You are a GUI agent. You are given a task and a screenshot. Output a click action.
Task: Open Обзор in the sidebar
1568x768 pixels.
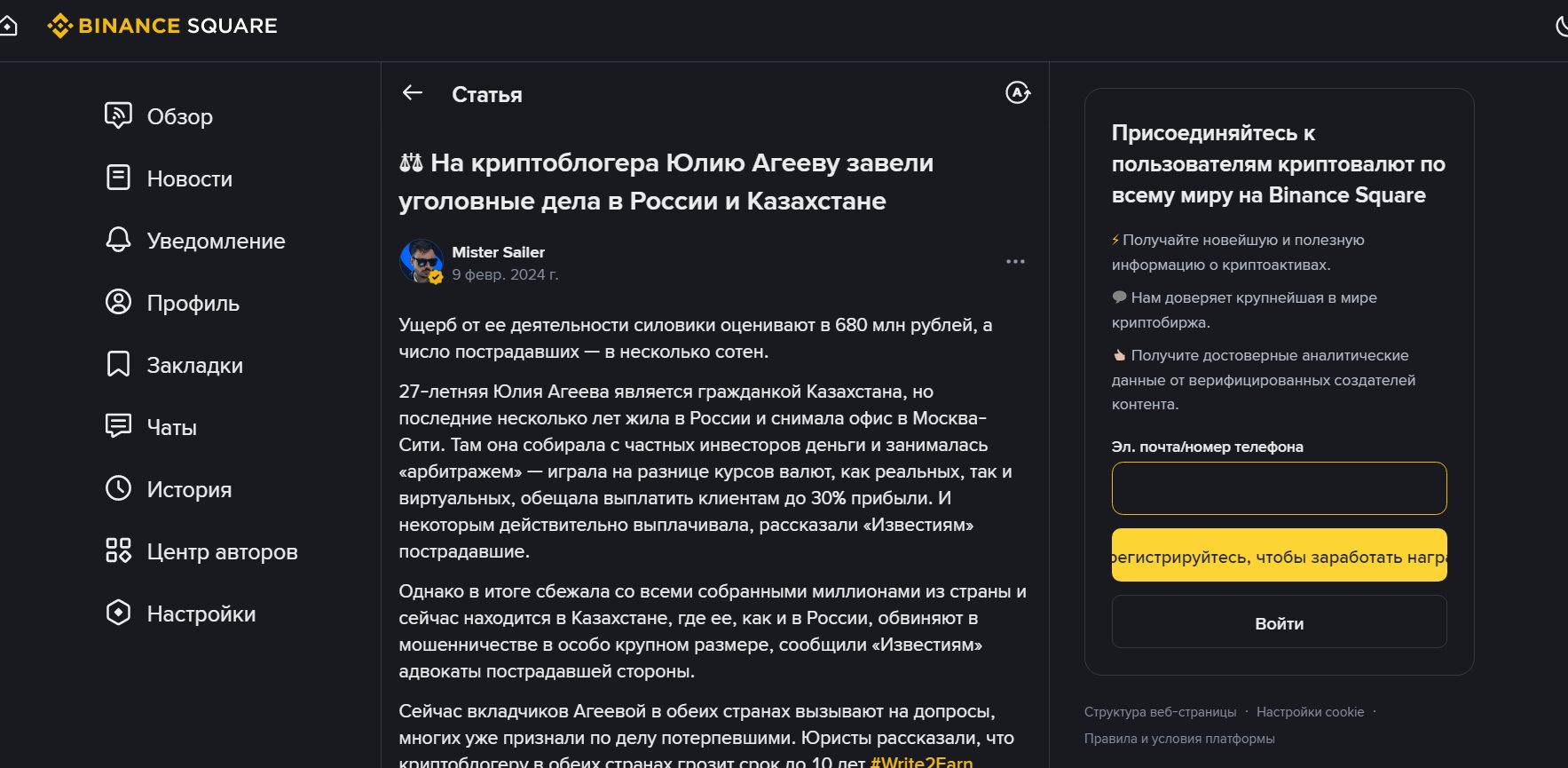point(160,116)
